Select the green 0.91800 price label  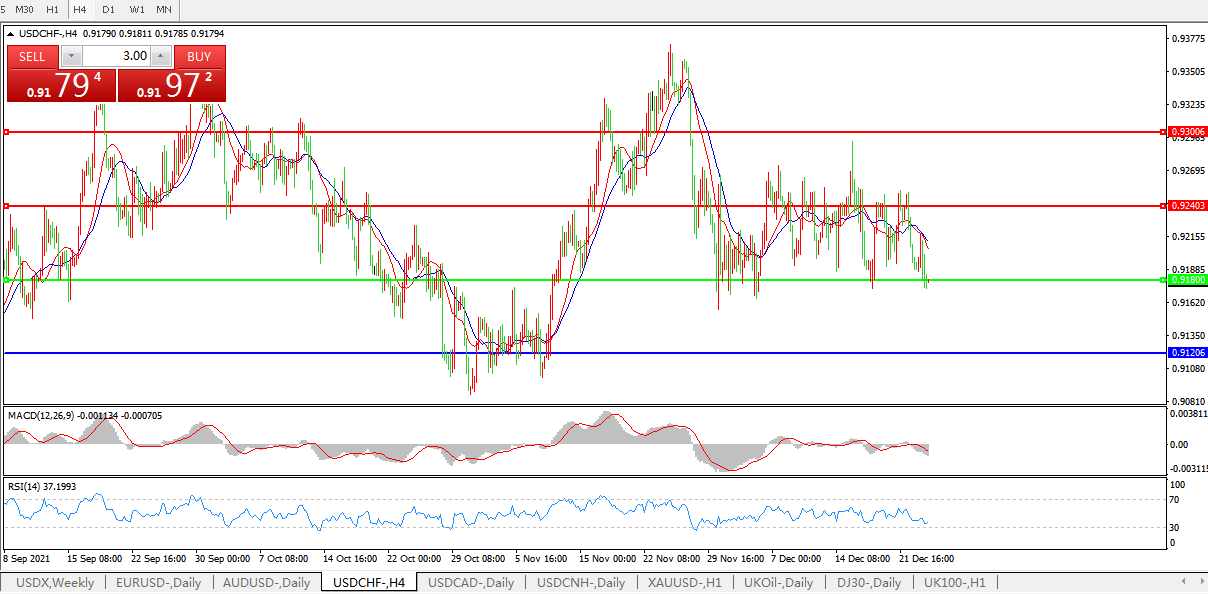tap(1187, 280)
